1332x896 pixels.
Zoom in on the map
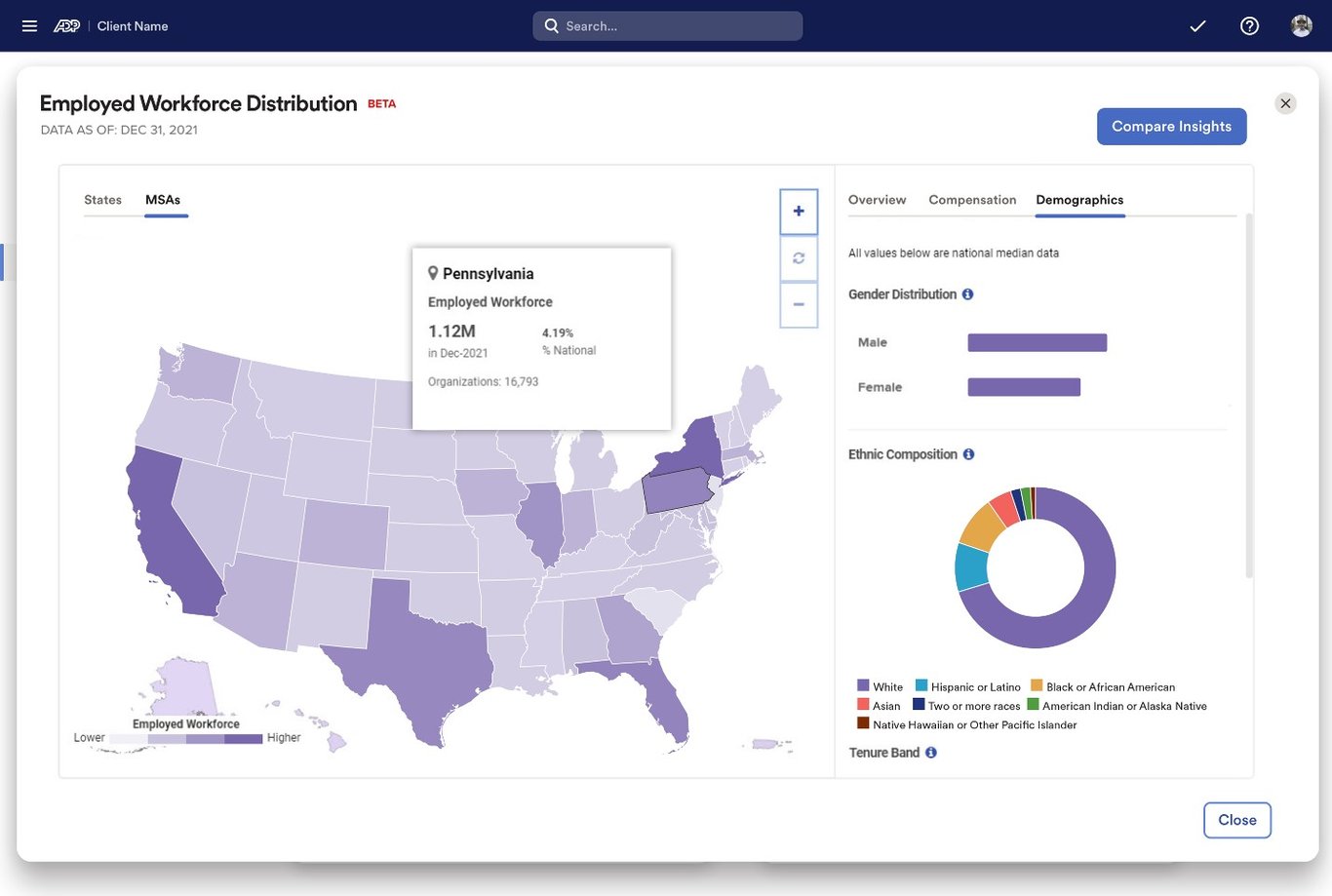tap(799, 212)
